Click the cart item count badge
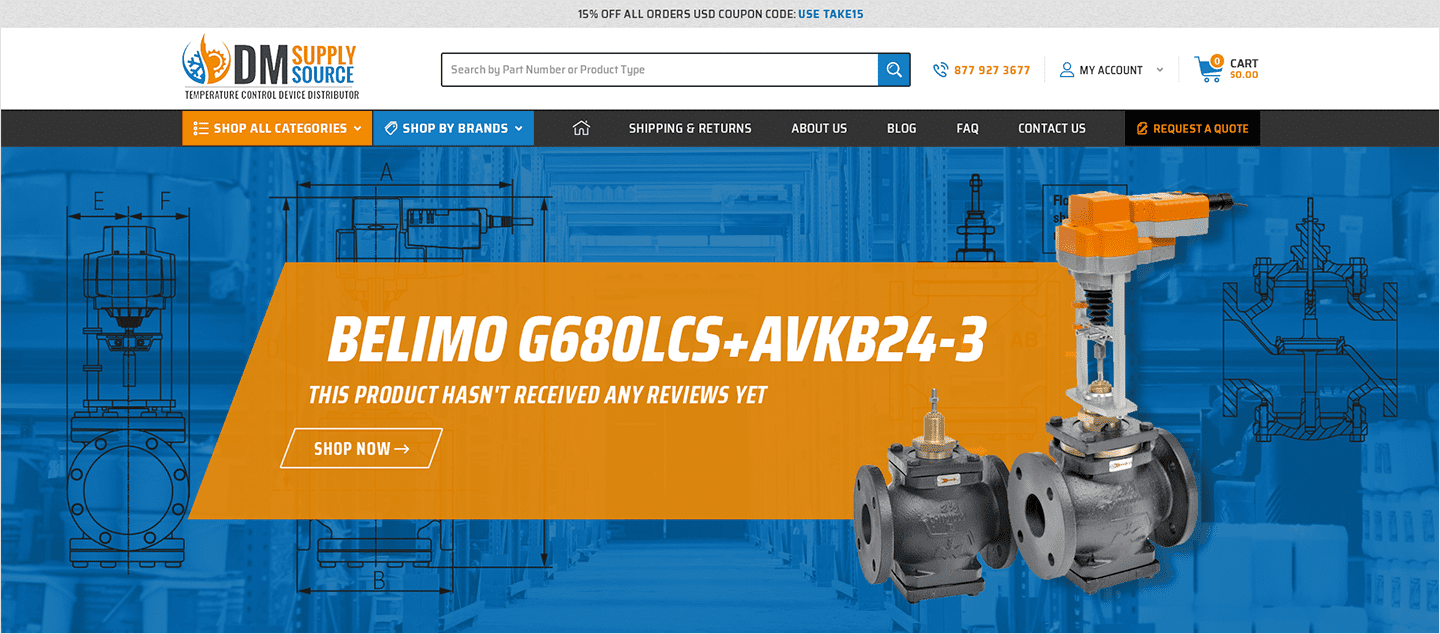The width and height of the screenshot is (1440, 634). pos(1217,61)
